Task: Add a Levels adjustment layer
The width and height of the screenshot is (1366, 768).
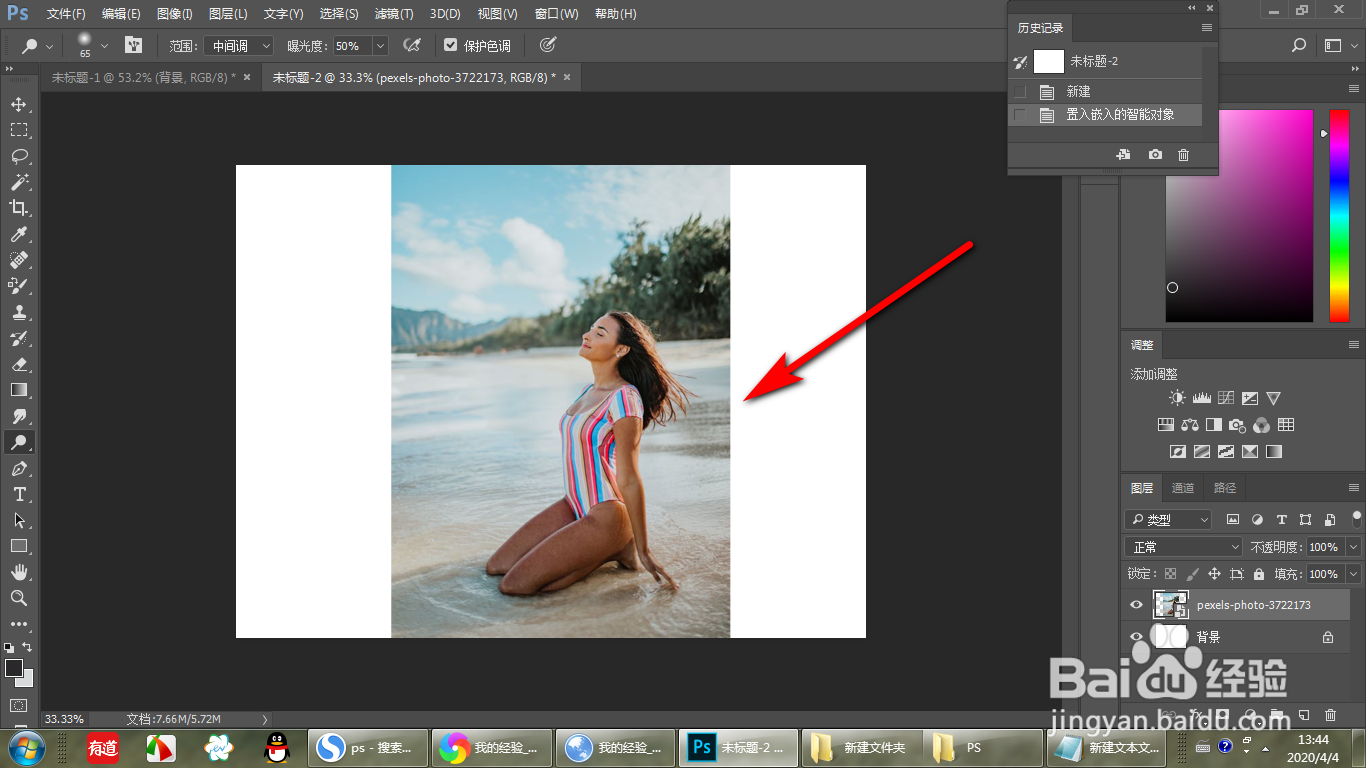Action: click(x=1201, y=398)
